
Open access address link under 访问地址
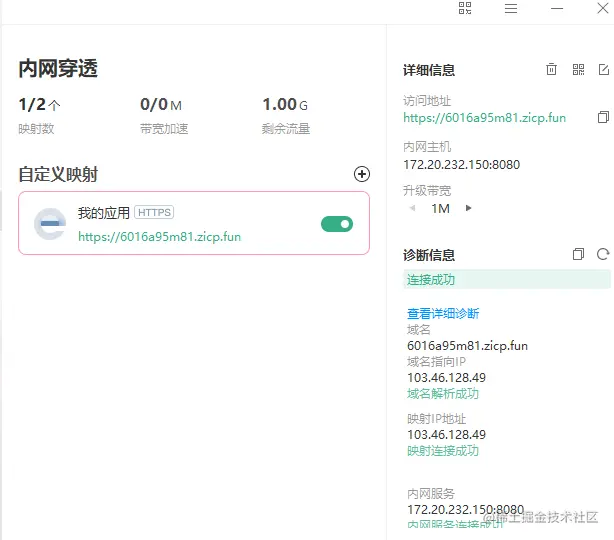click(x=484, y=118)
